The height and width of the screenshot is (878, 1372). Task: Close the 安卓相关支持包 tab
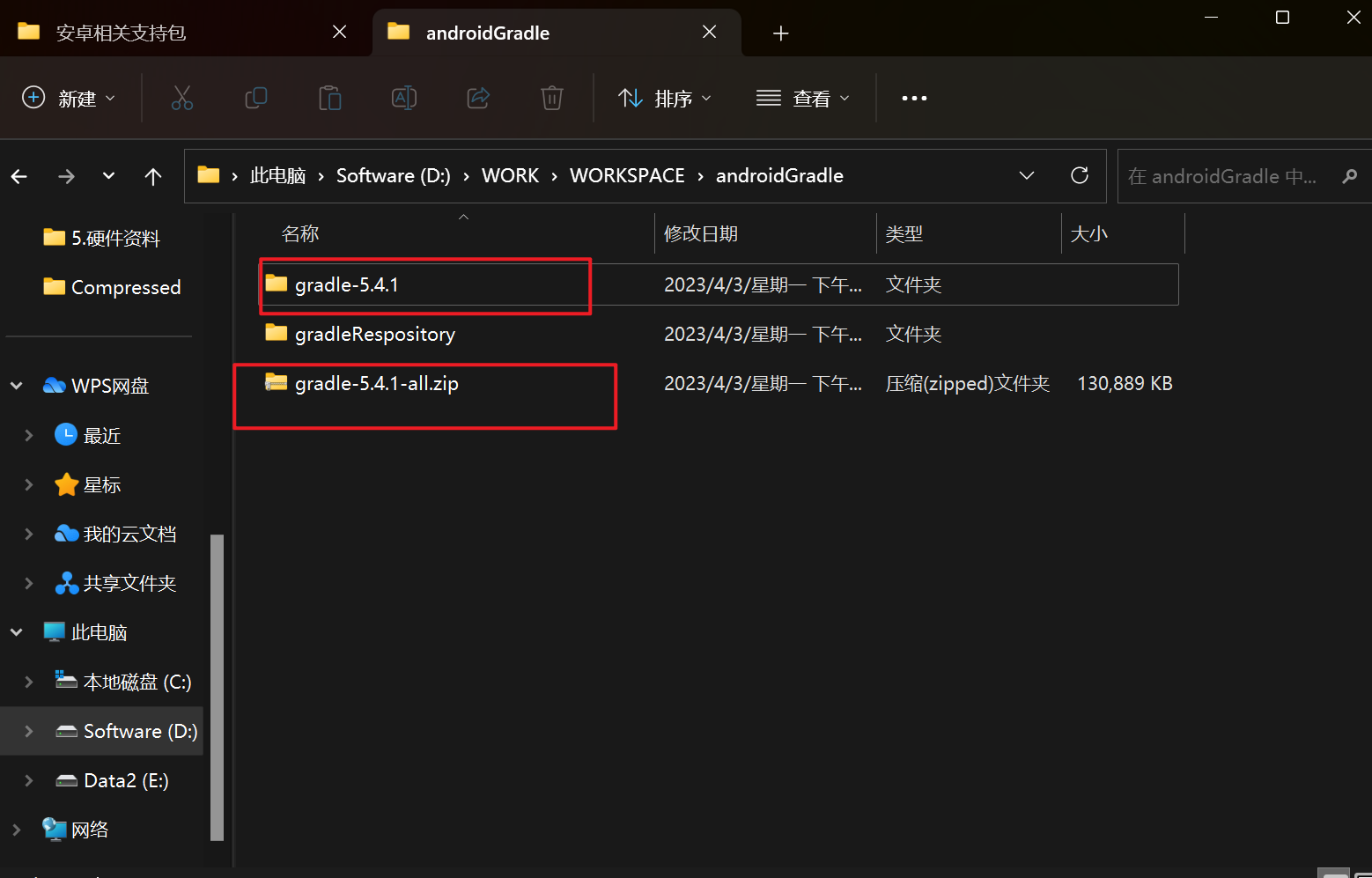[x=339, y=33]
